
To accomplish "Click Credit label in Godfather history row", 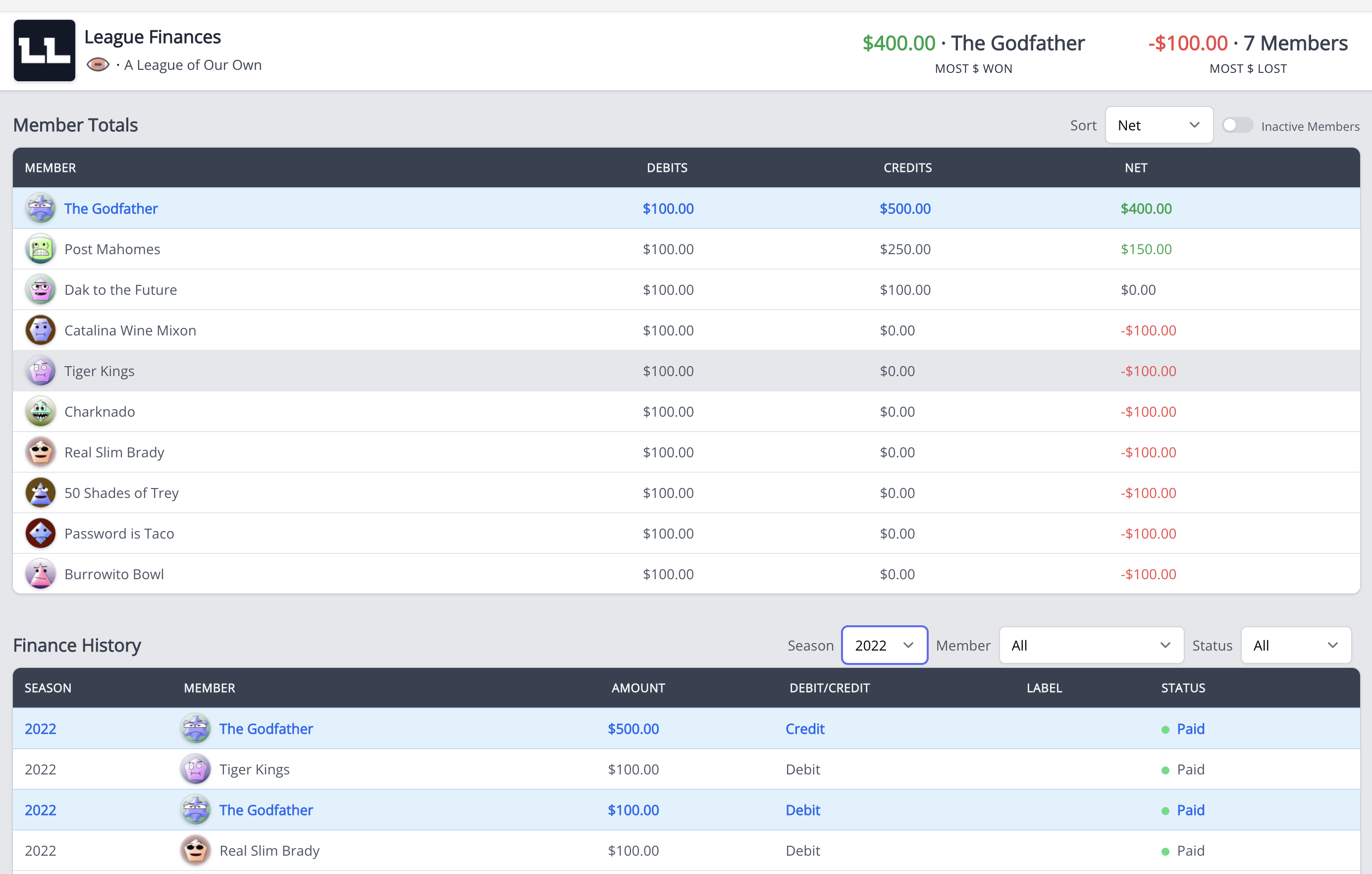I will [x=804, y=729].
